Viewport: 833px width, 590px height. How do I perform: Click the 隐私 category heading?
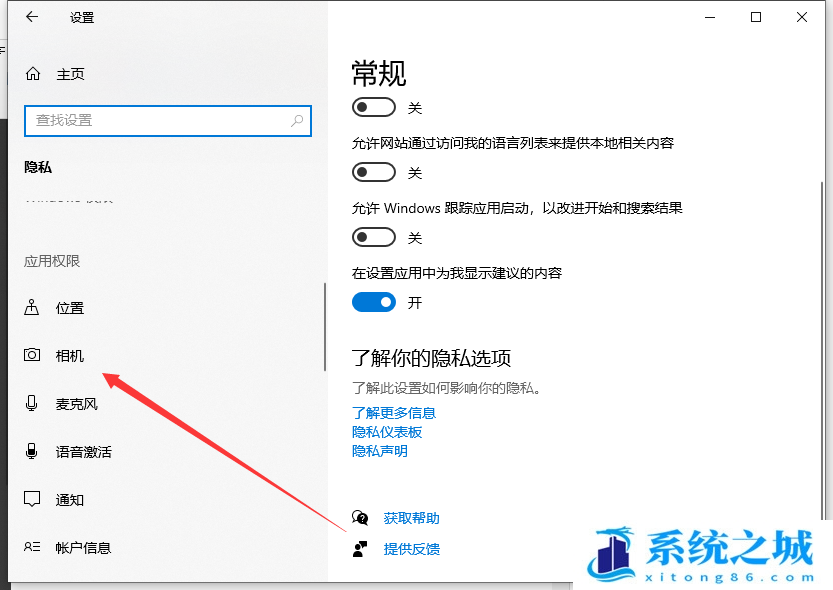(x=38, y=167)
